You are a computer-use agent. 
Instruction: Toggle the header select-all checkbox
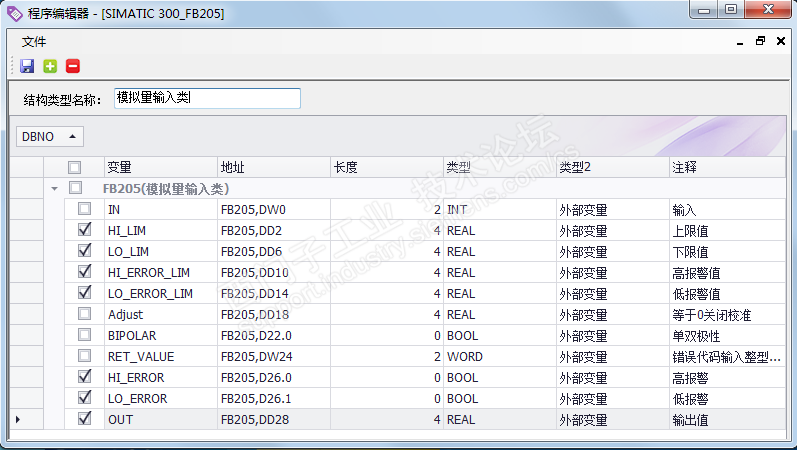click(74, 167)
